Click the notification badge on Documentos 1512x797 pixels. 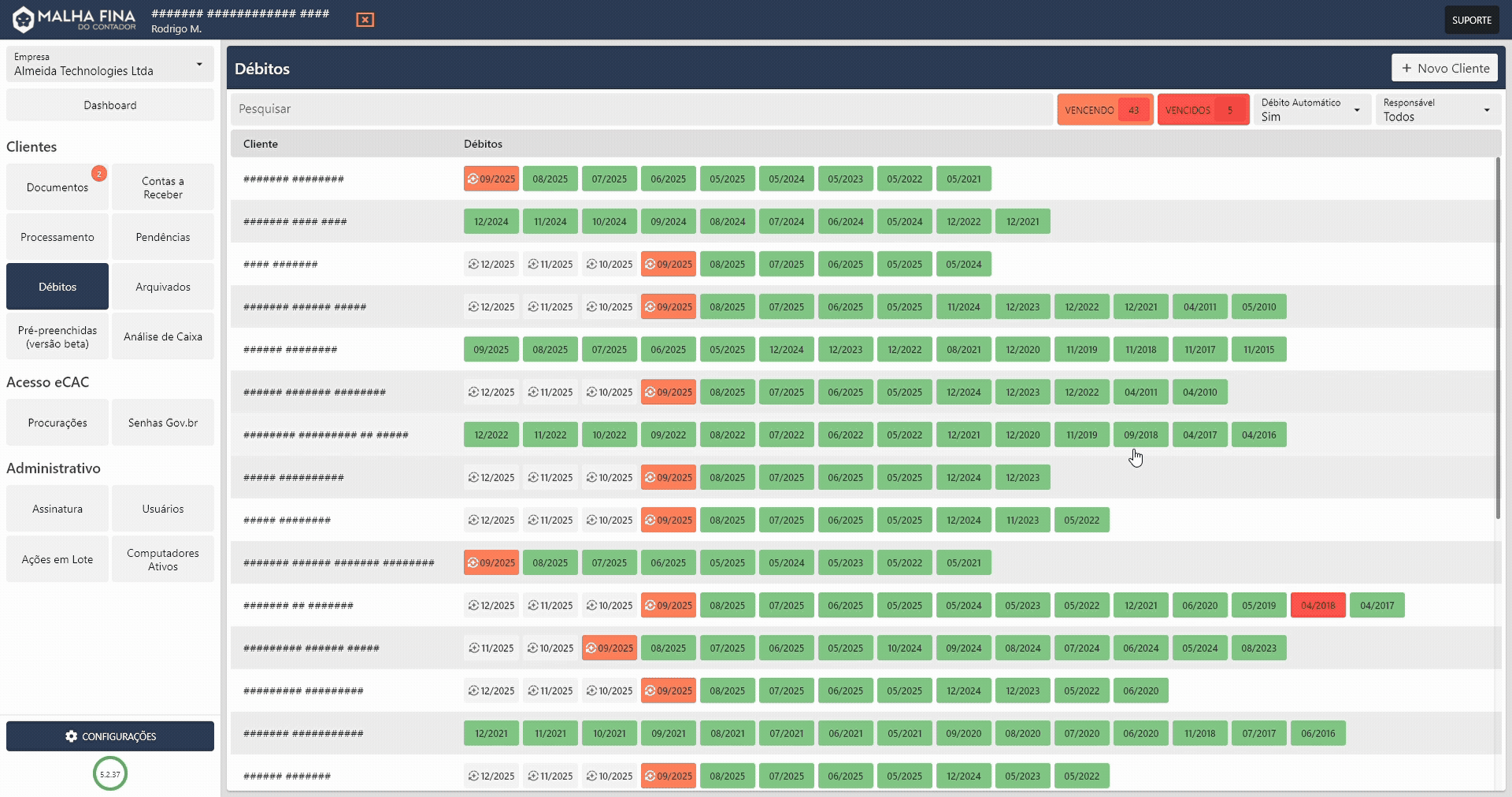click(x=98, y=172)
